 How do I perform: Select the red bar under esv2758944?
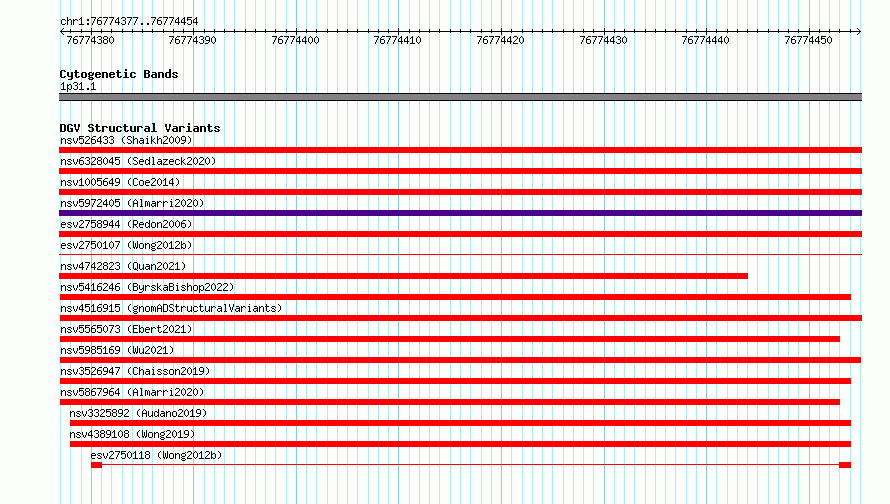[x=460, y=234]
